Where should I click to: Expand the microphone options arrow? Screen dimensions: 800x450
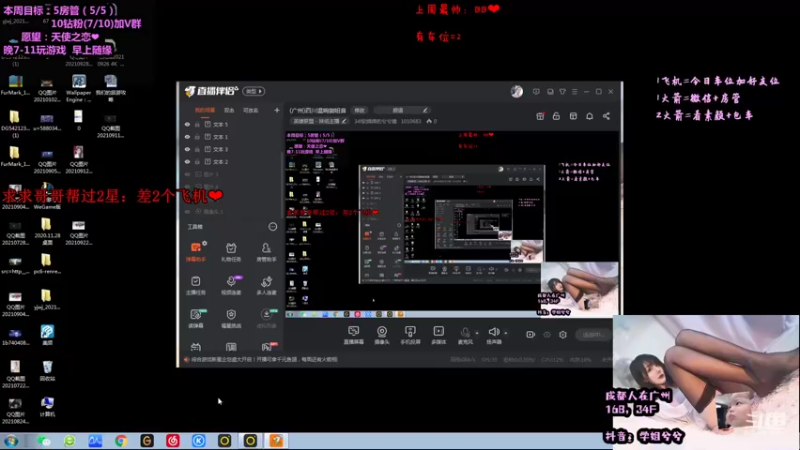[477, 333]
